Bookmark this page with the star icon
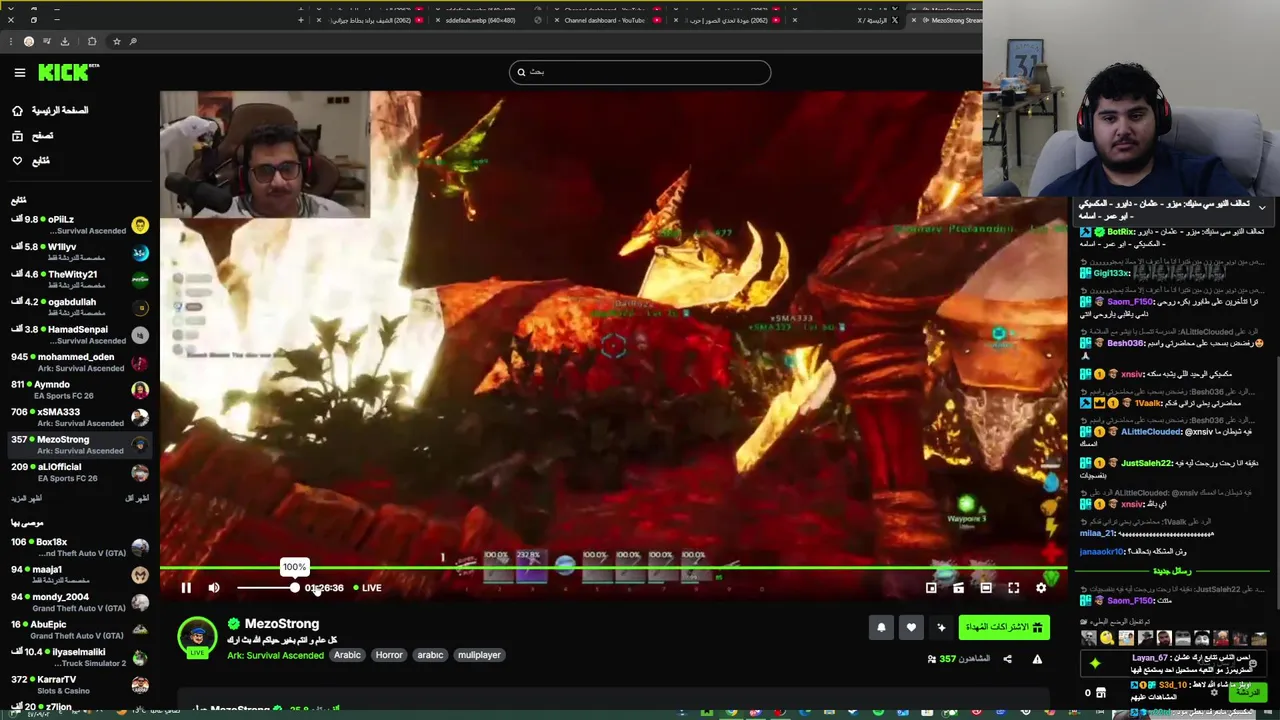 116,41
